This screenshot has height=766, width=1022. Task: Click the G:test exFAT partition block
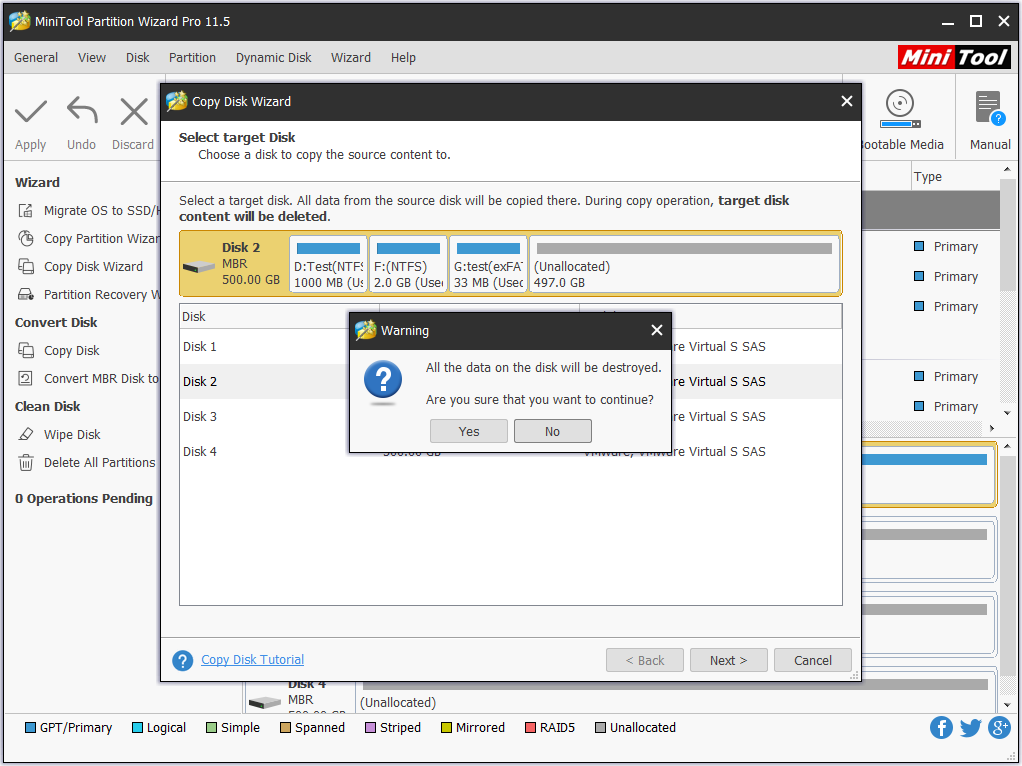coord(488,264)
